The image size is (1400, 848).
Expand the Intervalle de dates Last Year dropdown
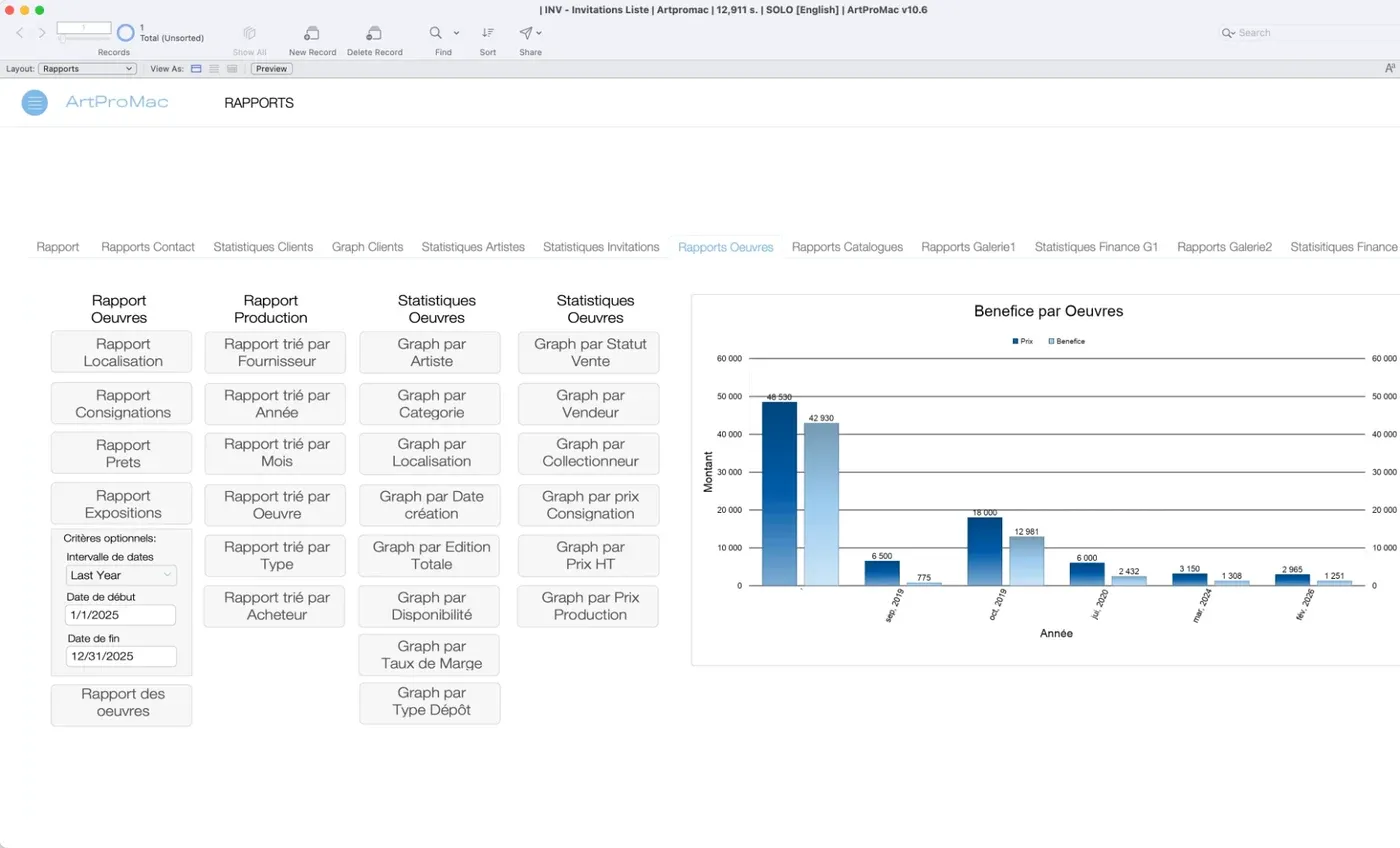(122, 575)
